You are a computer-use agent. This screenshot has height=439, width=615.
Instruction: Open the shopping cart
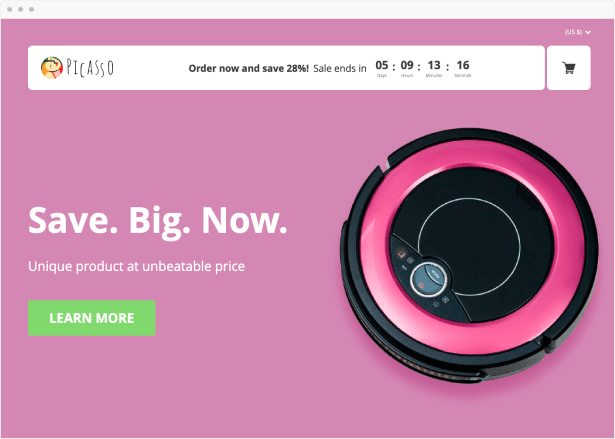click(568, 68)
